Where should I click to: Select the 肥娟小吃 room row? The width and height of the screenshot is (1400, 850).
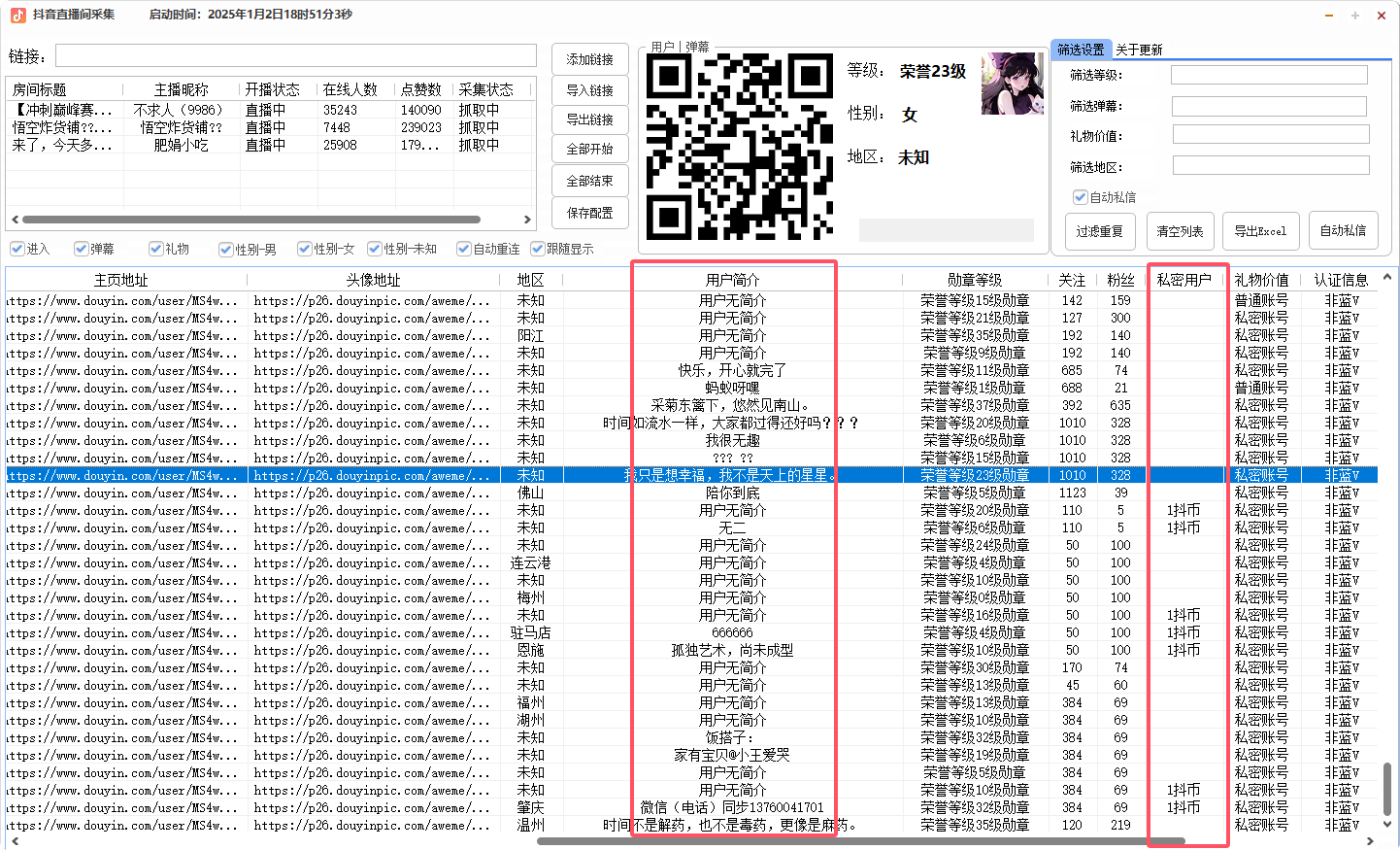click(x=181, y=145)
